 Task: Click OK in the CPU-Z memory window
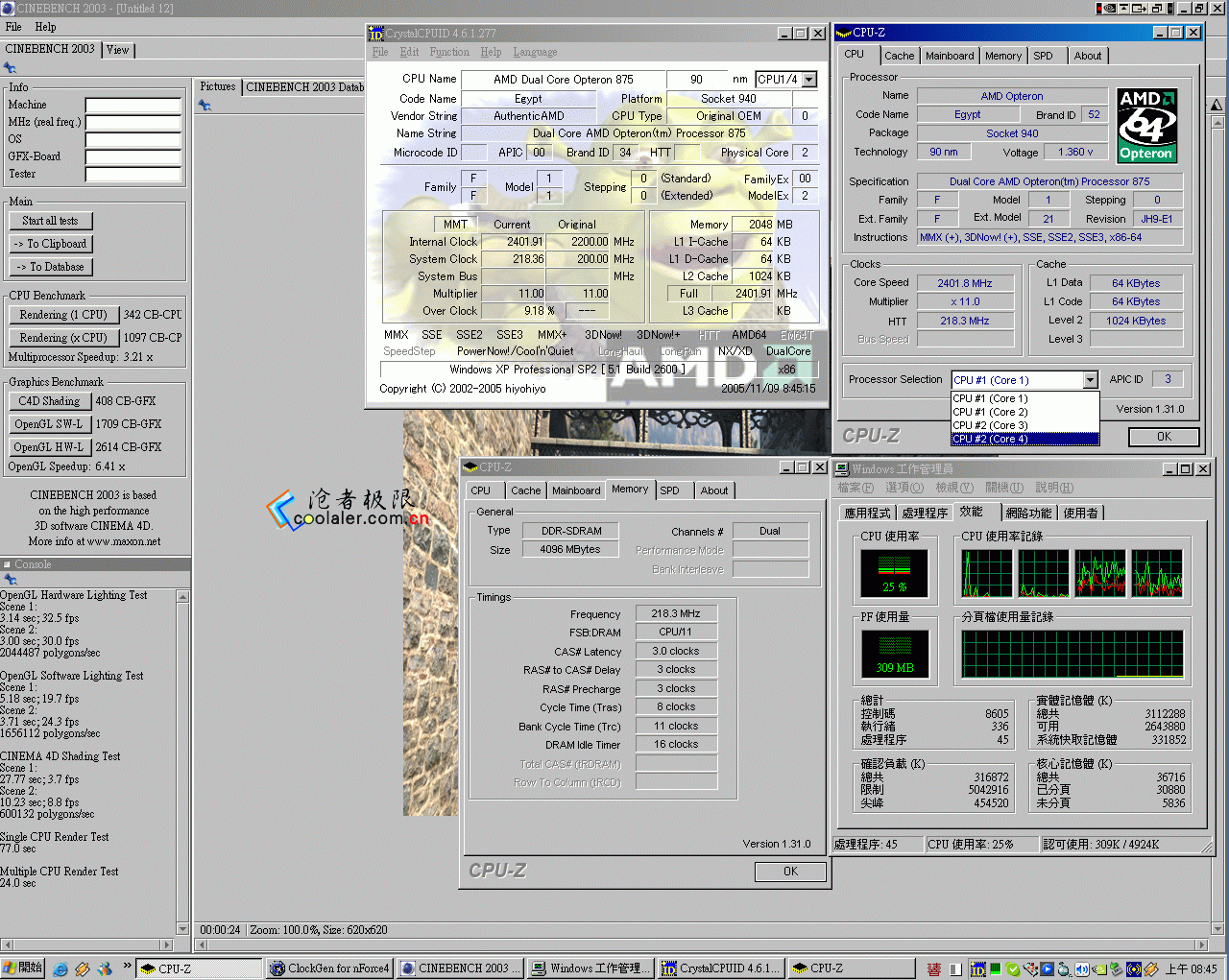pos(790,872)
